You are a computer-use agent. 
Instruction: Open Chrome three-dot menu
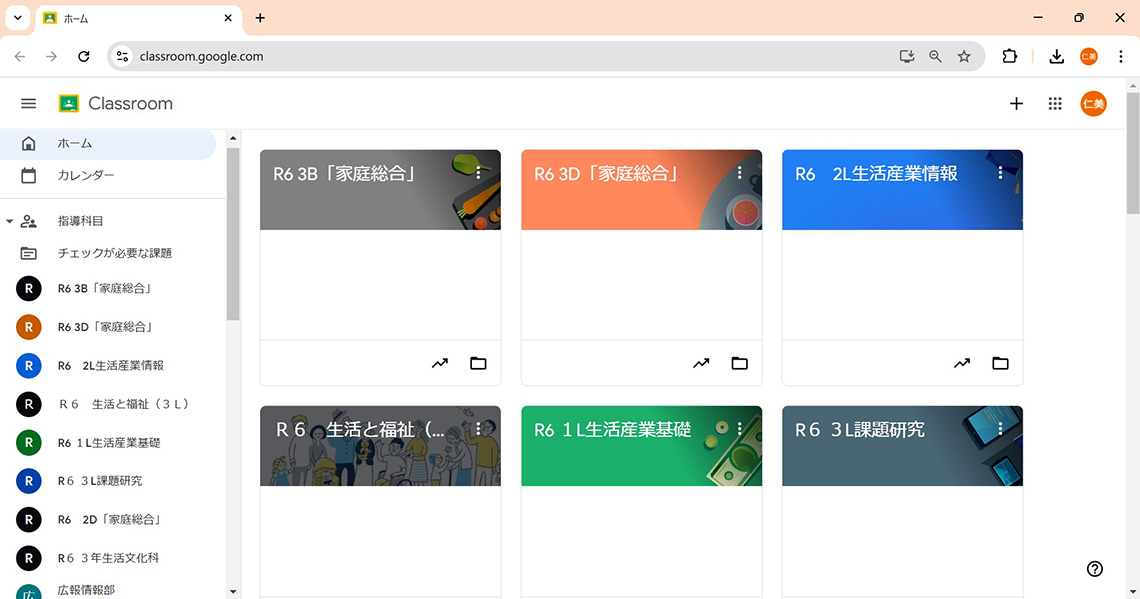click(1120, 57)
